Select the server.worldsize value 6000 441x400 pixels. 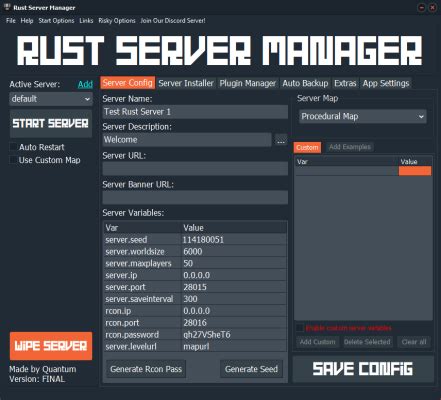point(234,252)
